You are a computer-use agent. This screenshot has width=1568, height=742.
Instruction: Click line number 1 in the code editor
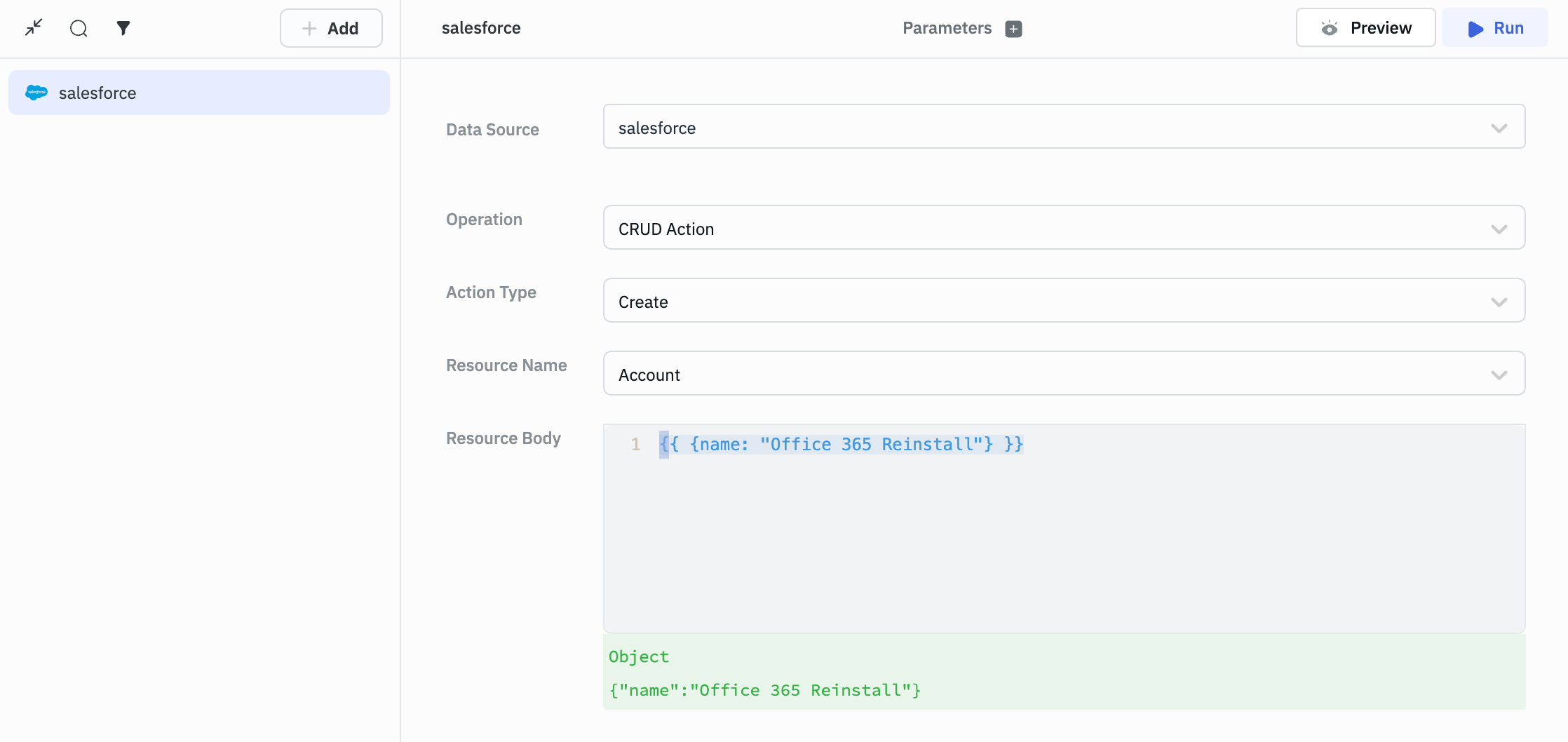pos(635,445)
